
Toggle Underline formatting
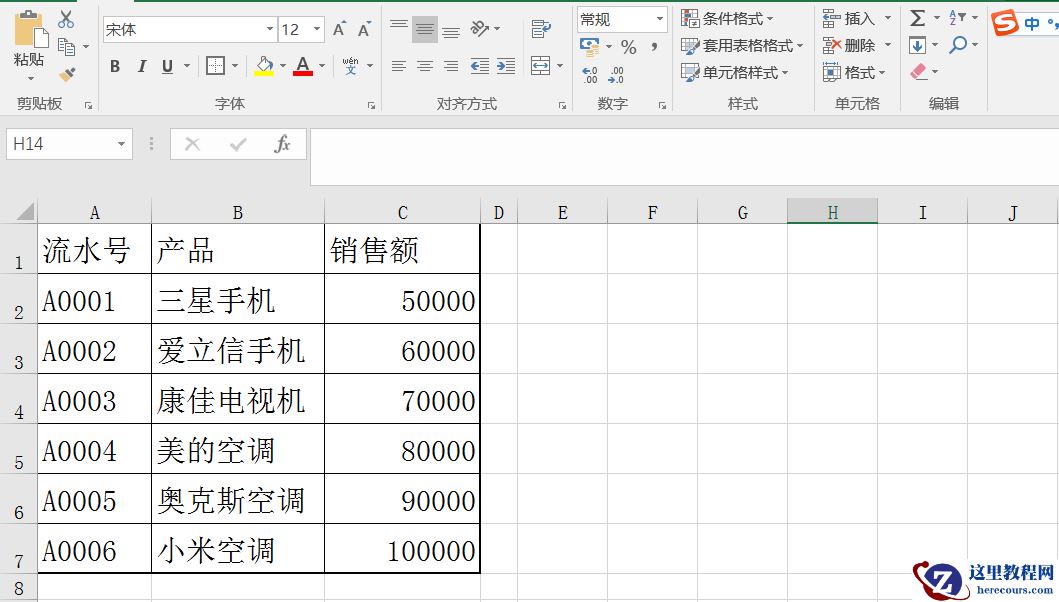point(166,64)
